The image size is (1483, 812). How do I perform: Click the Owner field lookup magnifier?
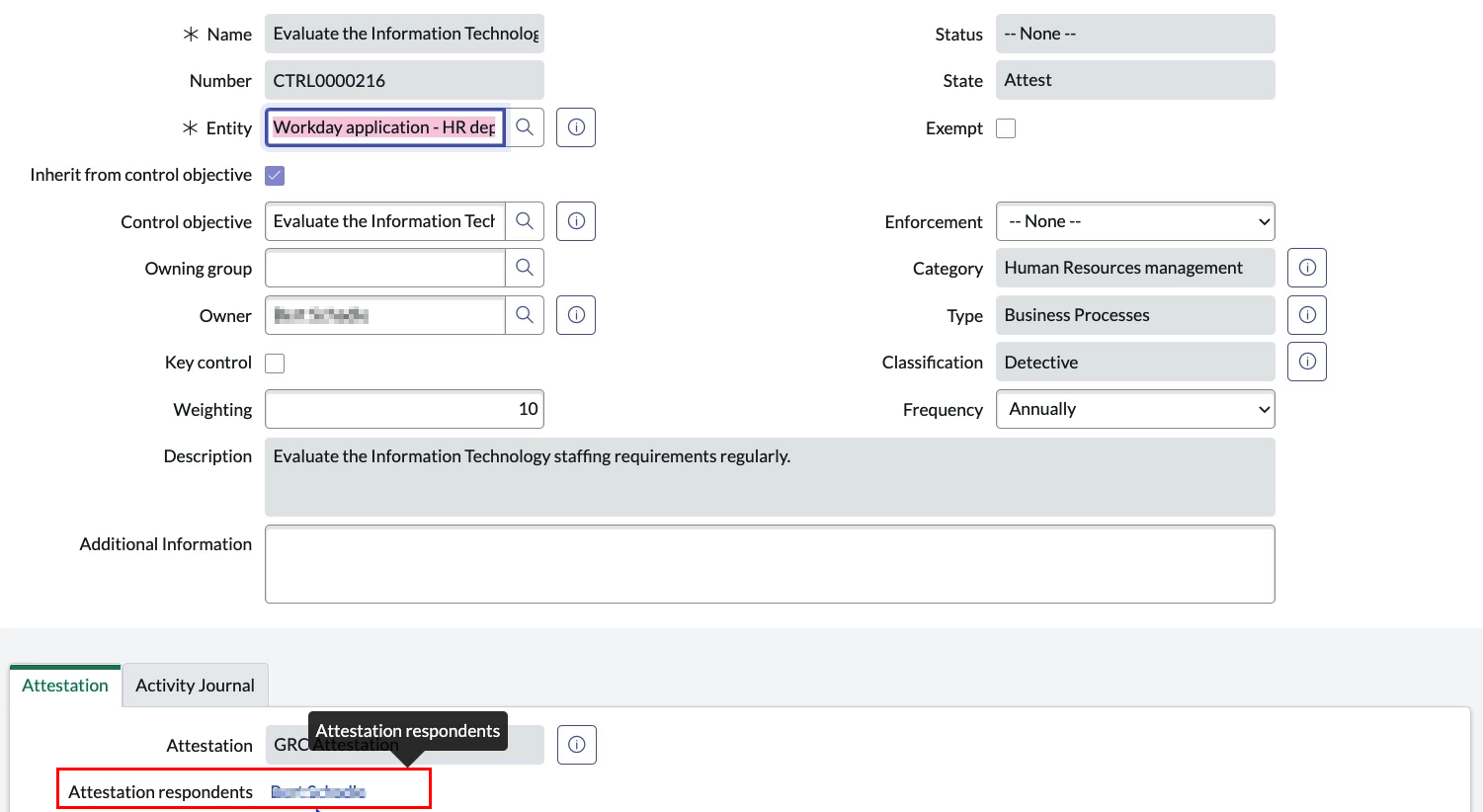click(525, 315)
